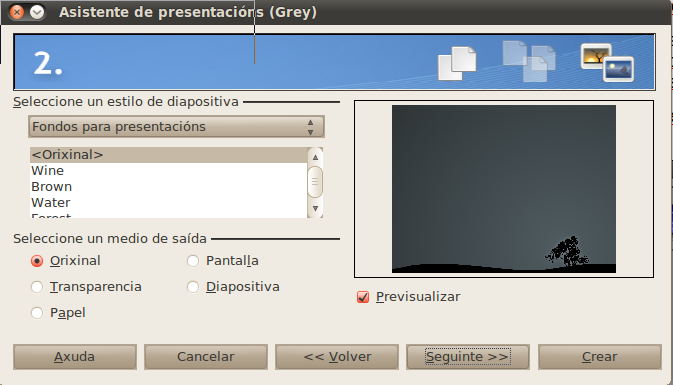This screenshot has height=385, width=673.
Task: Pick the Brown slide style
Action: tap(169, 187)
